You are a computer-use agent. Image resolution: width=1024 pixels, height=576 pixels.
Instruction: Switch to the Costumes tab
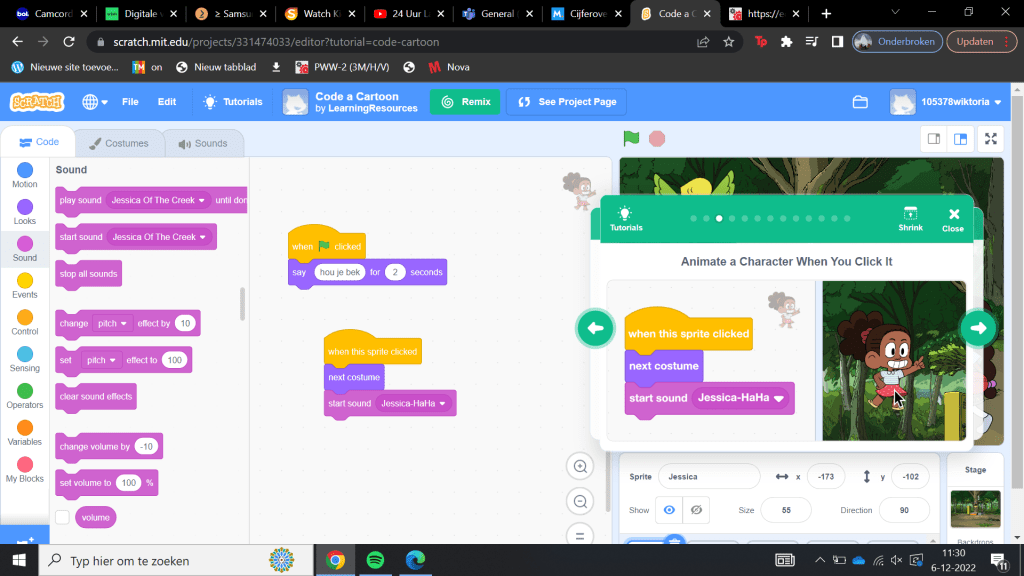118,143
